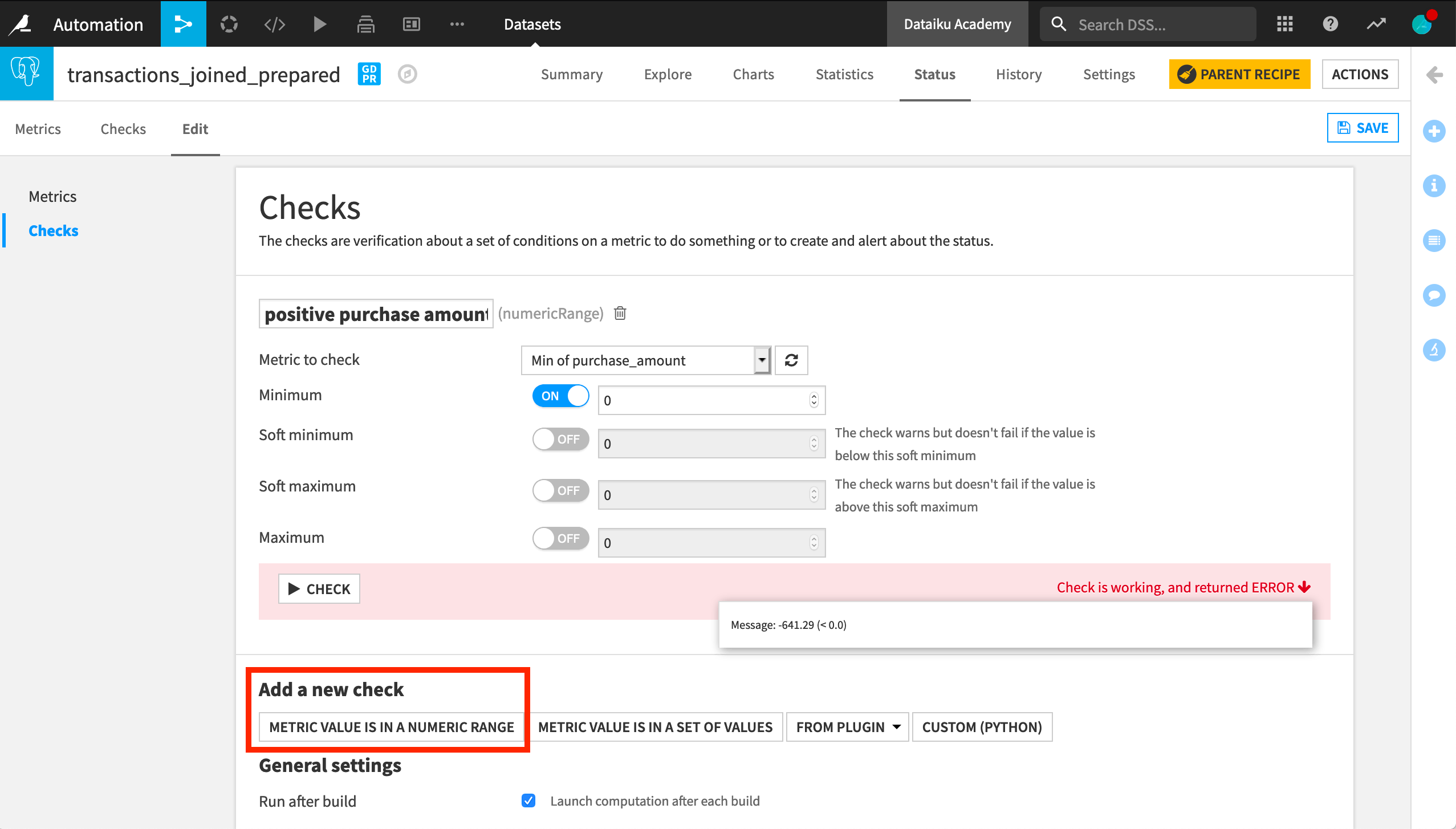Click the dashboard/notebook icon in toolbar
Image resolution: width=1456 pixels, height=829 pixels.
coord(411,23)
